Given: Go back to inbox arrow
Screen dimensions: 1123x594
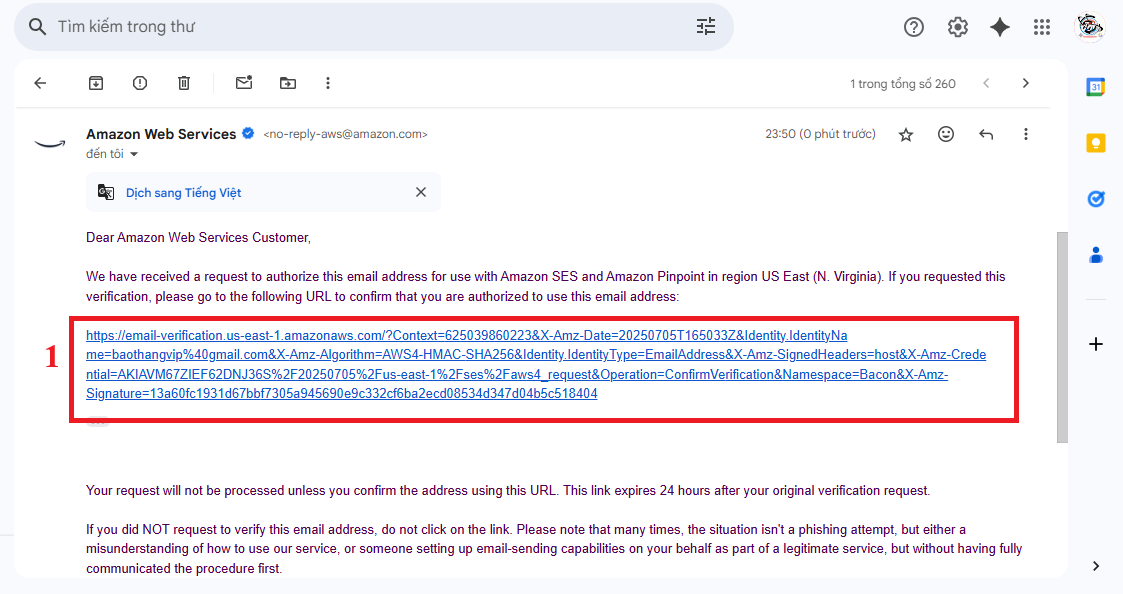Looking at the screenshot, I should [40, 83].
